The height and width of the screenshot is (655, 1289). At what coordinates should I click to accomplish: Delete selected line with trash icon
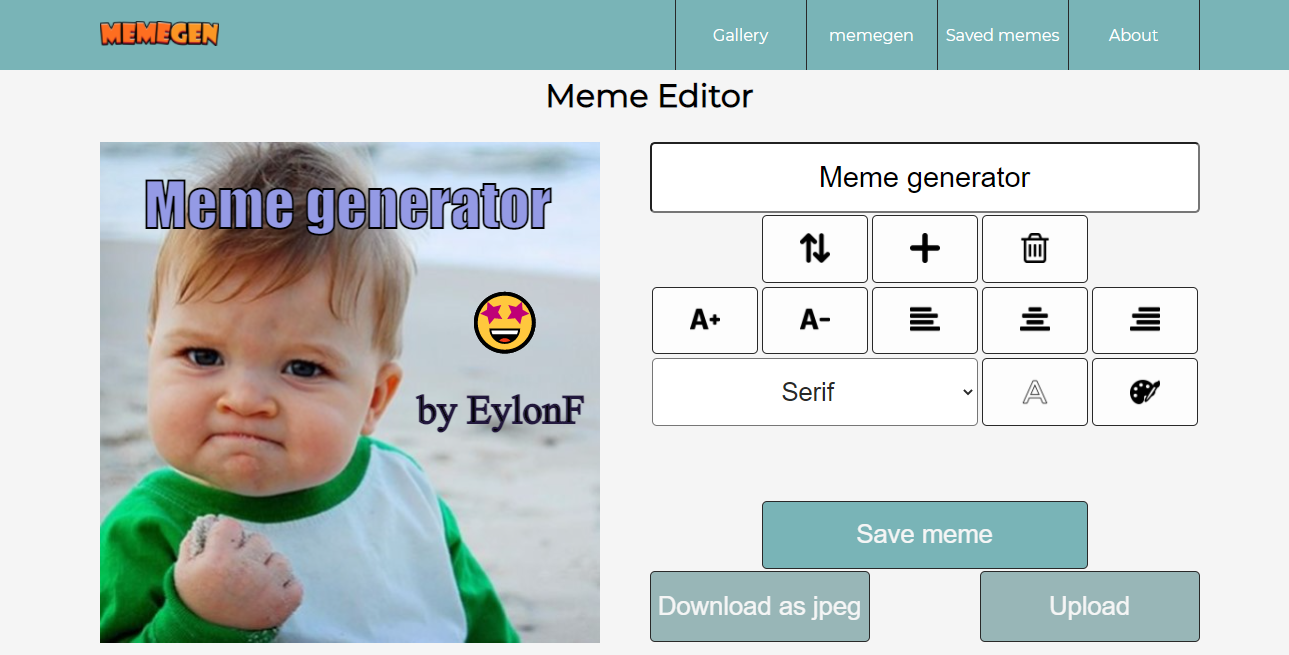pos(1035,249)
